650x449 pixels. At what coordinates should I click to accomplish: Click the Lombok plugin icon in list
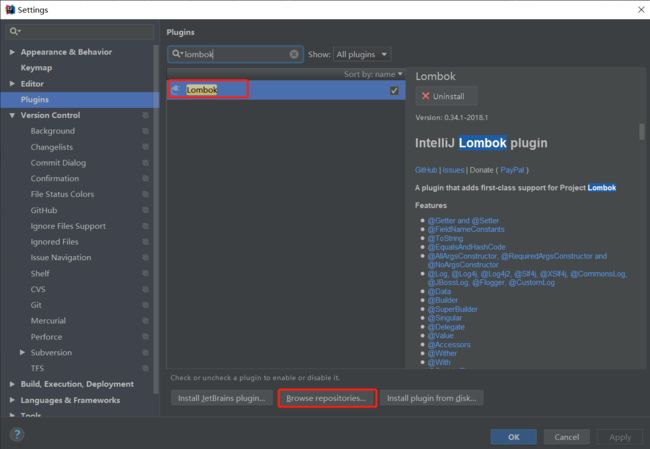(x=176, y=90)
